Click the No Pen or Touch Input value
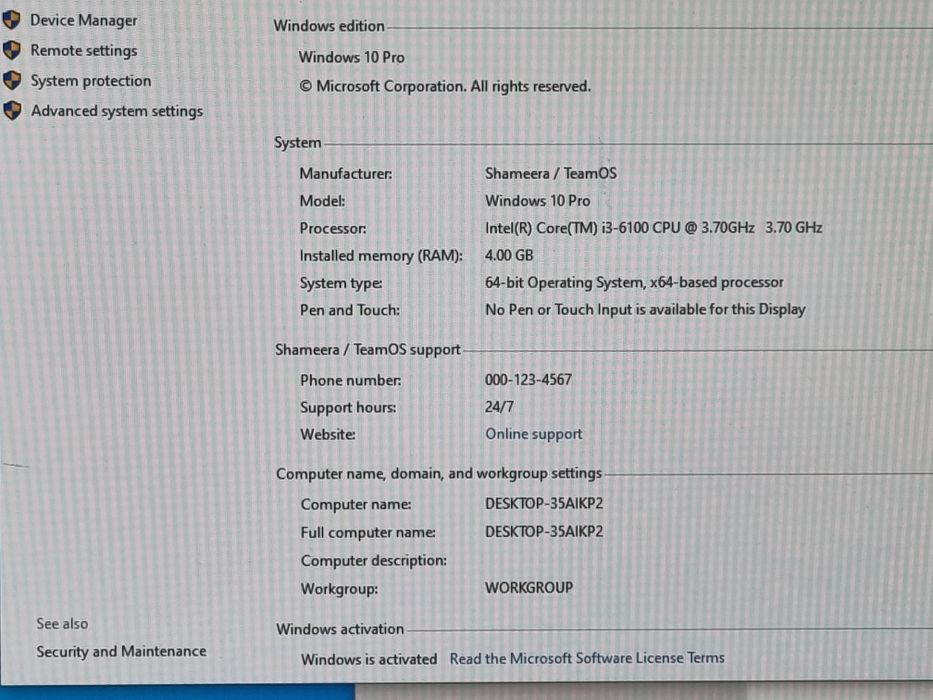Image resolution: width=933 pixels, height=700 pixels. [x=646, y=310]
